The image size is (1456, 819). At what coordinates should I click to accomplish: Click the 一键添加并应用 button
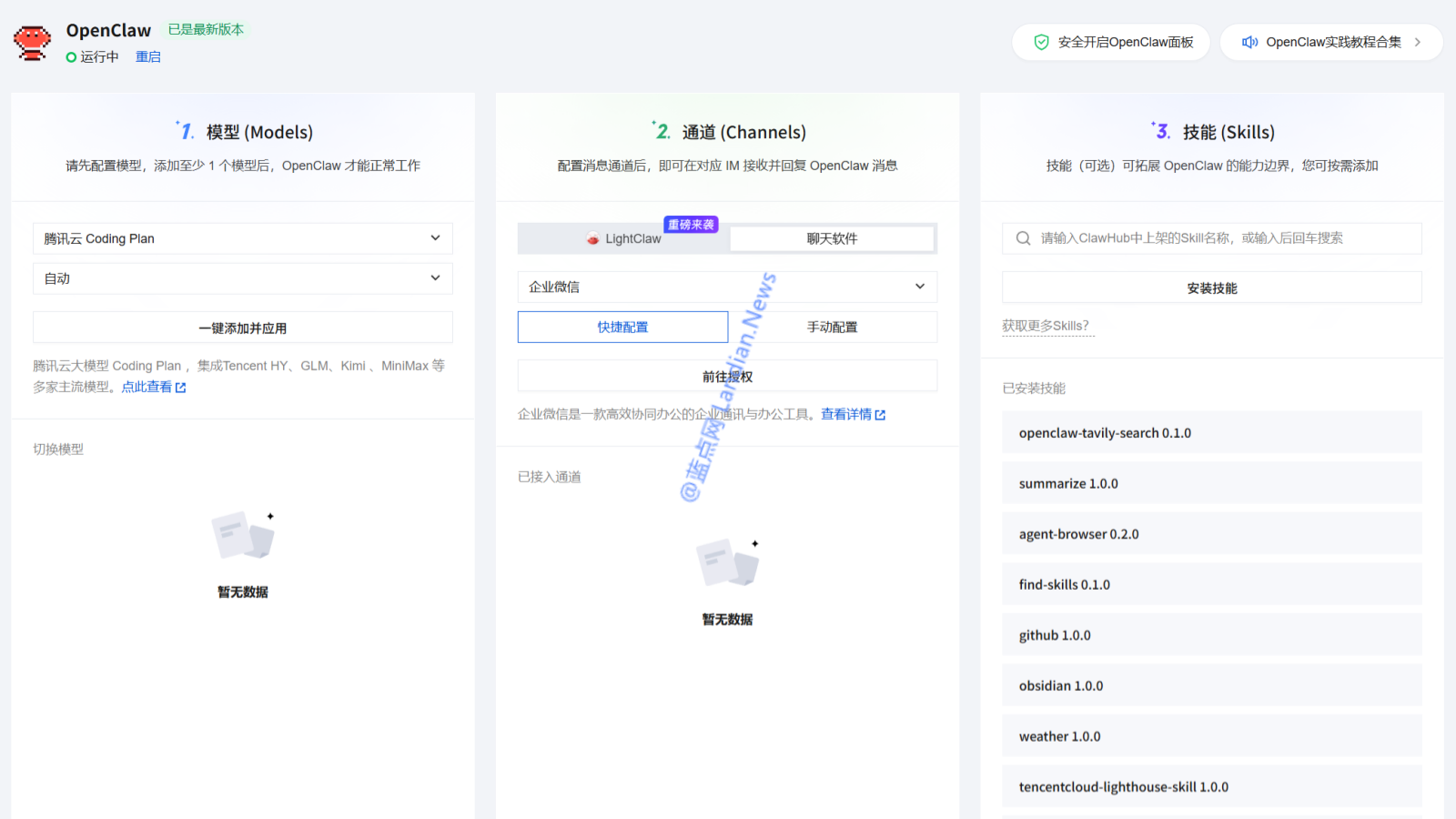pos(242,328)
